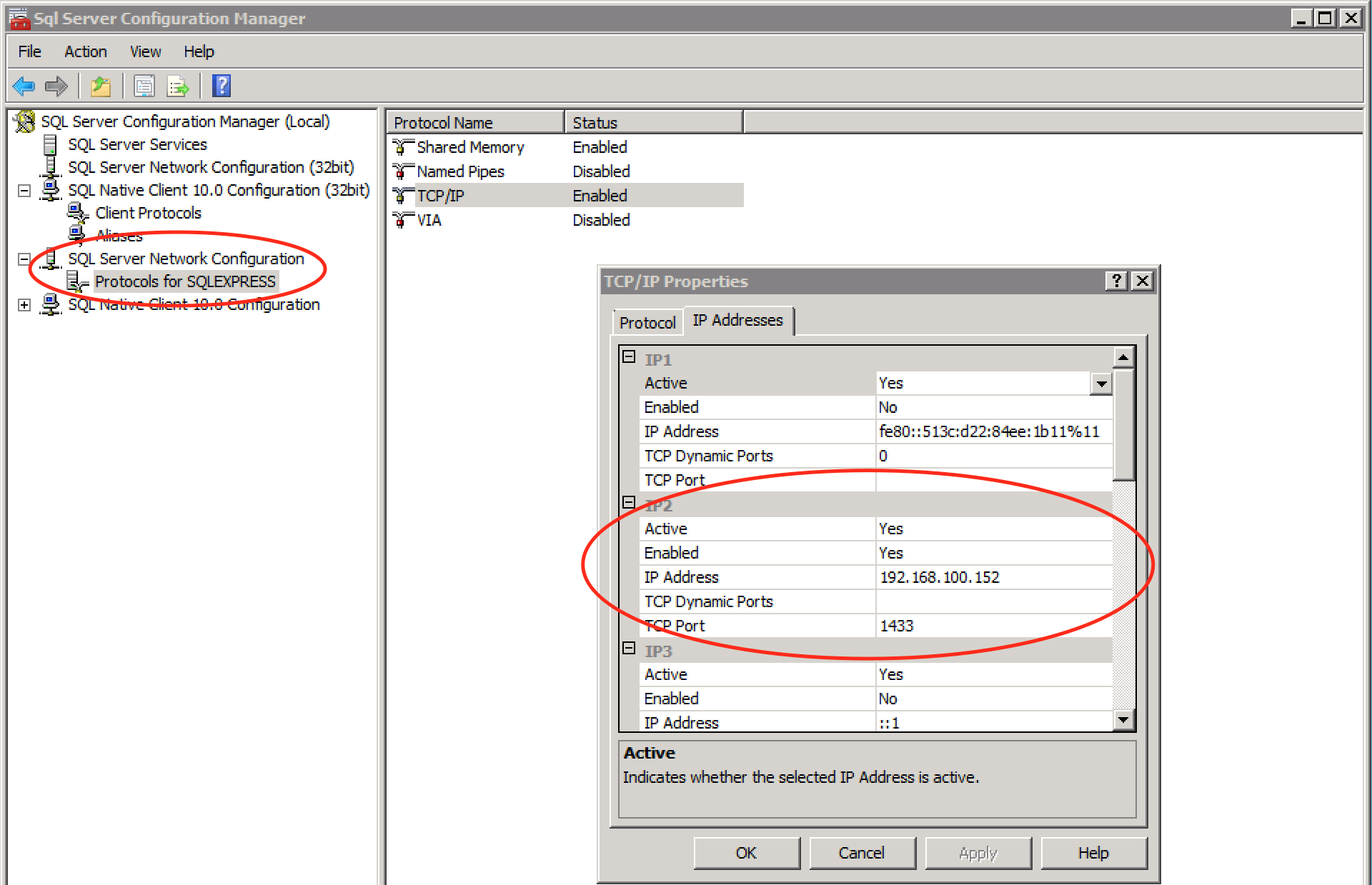Viewport: 1372px width, 885px height.
Task: Click the Protocol Name column header
Action: click(x=475, y=123)
